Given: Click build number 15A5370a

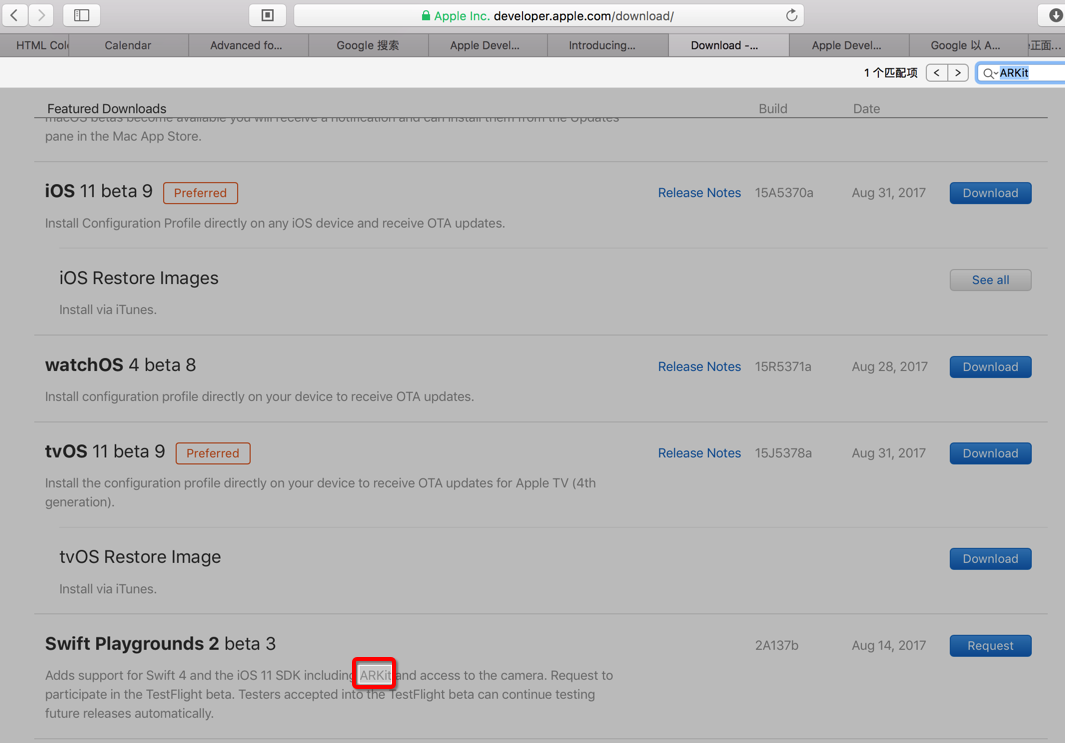Looking at the screenshot, I should click(784, 193).
